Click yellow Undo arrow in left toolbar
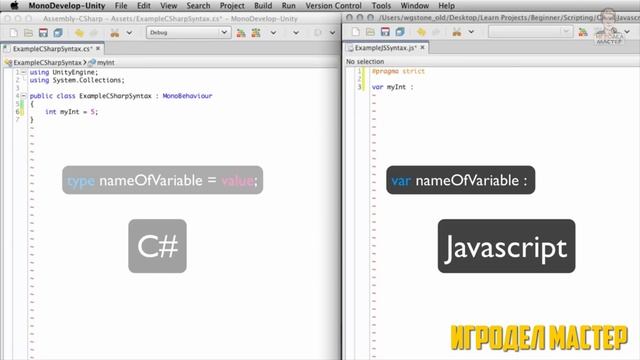Image resolution: width=640 pixels, height=360 pixels. (79, 33)
